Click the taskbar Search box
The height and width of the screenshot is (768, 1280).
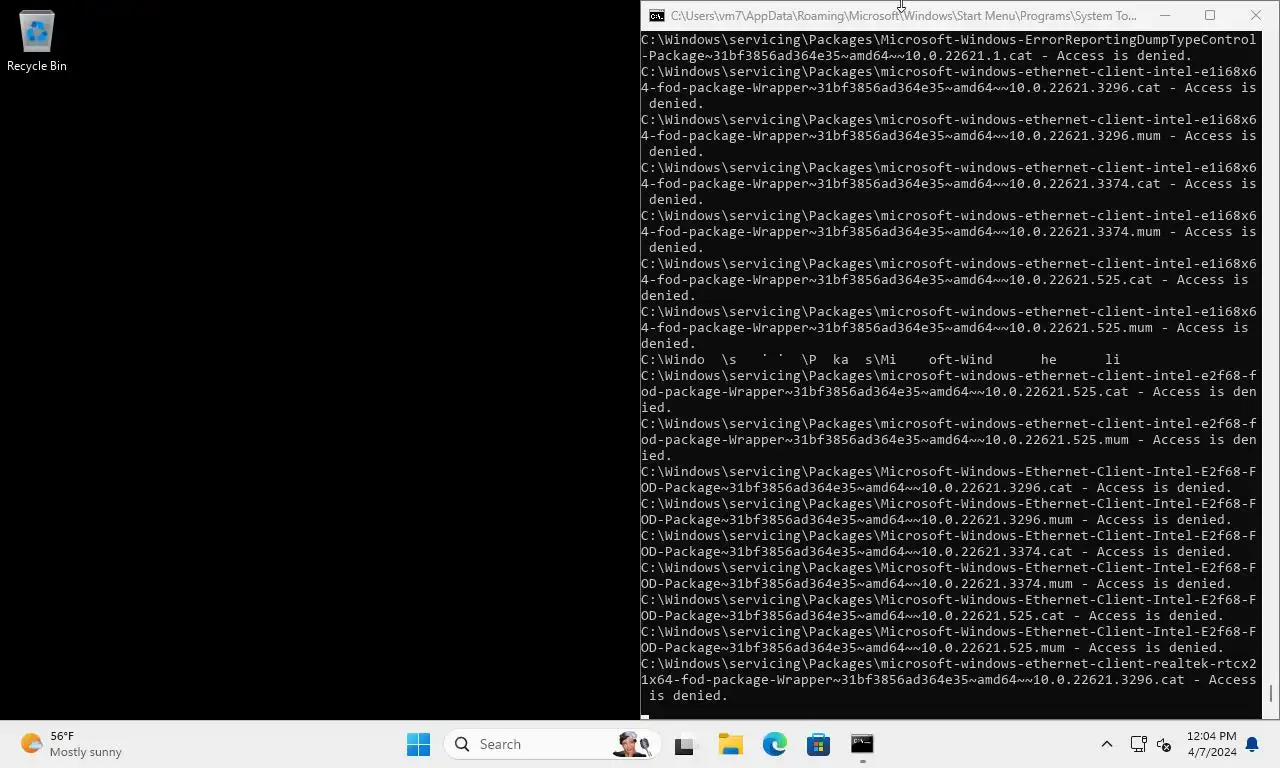click(x=552, y=744)
